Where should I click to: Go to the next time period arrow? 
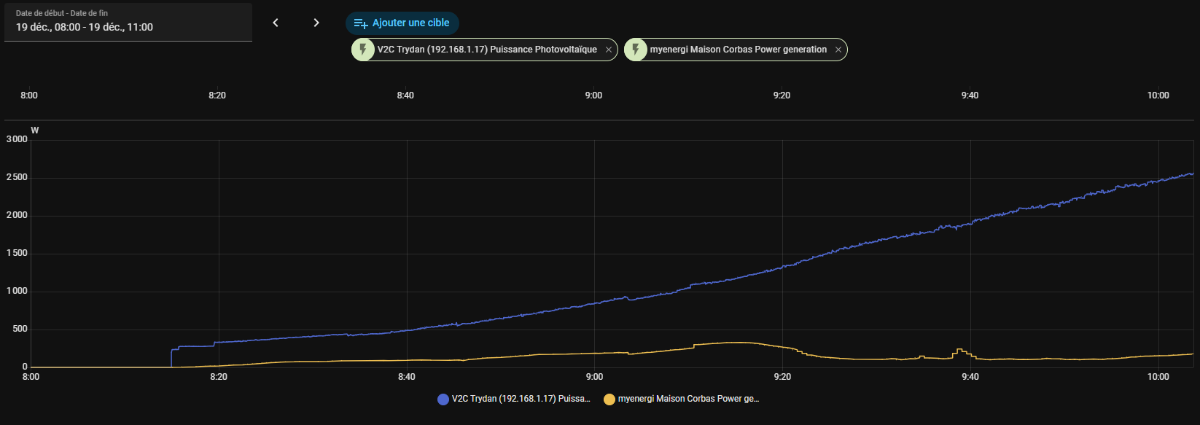coord(316,22)
